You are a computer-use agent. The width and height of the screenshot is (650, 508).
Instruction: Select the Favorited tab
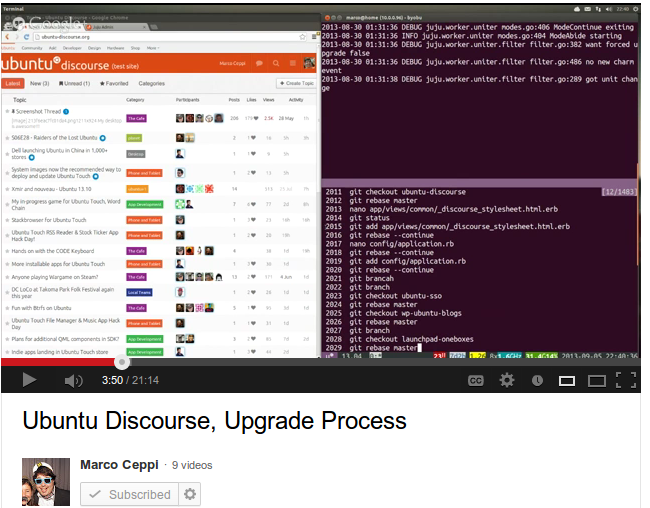(x=114, y=83)
